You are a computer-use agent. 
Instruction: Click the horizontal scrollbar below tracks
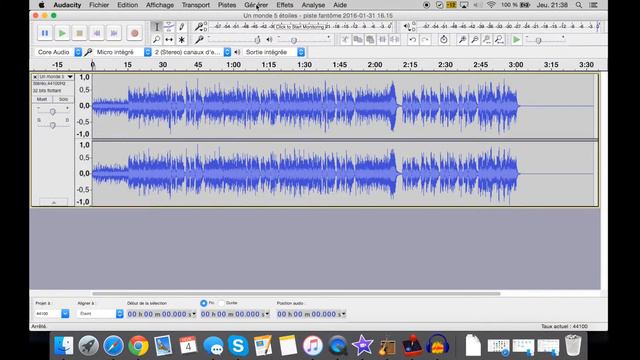pos(296,293)
